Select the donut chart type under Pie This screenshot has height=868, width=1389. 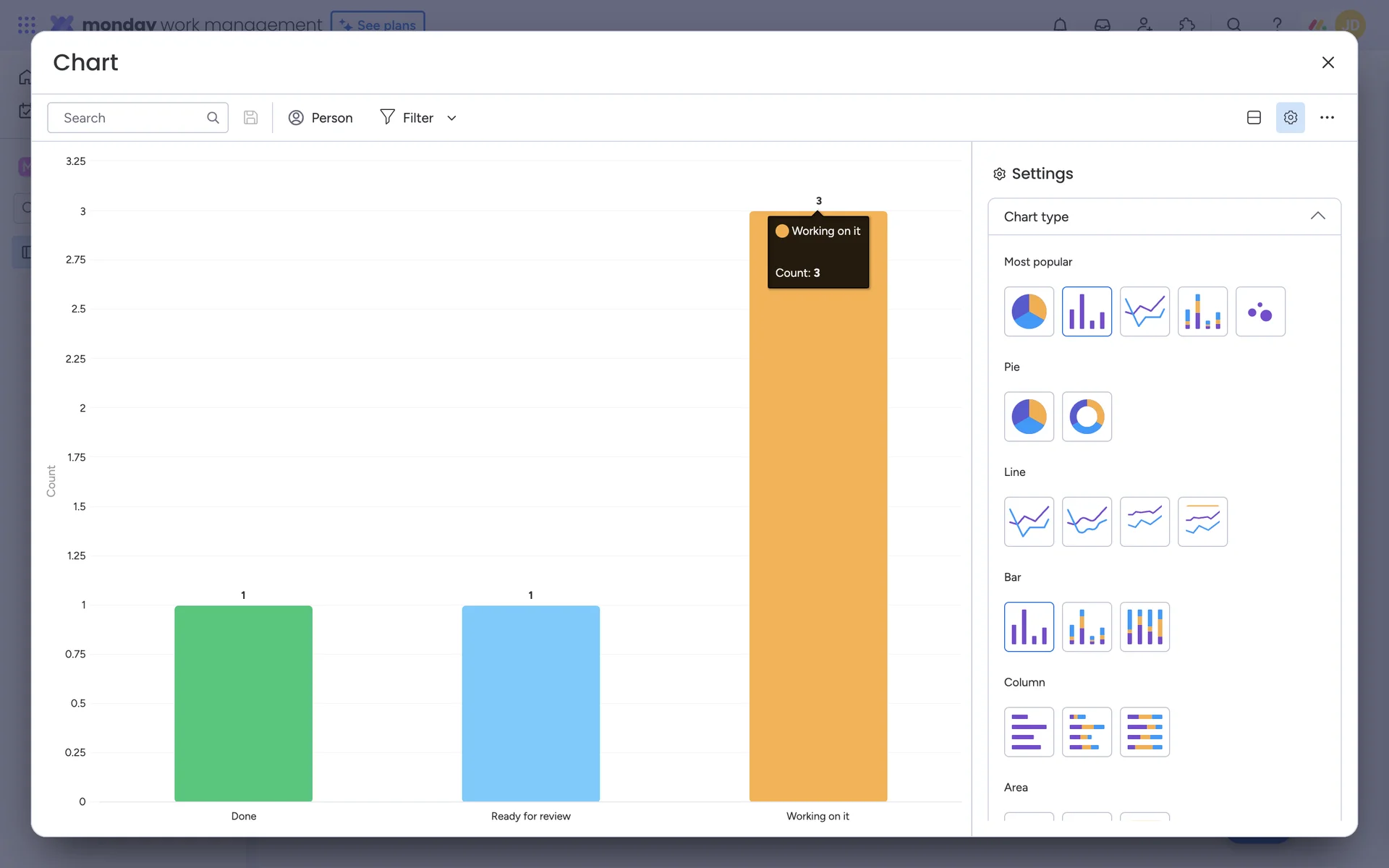[x=1087, y=417]
